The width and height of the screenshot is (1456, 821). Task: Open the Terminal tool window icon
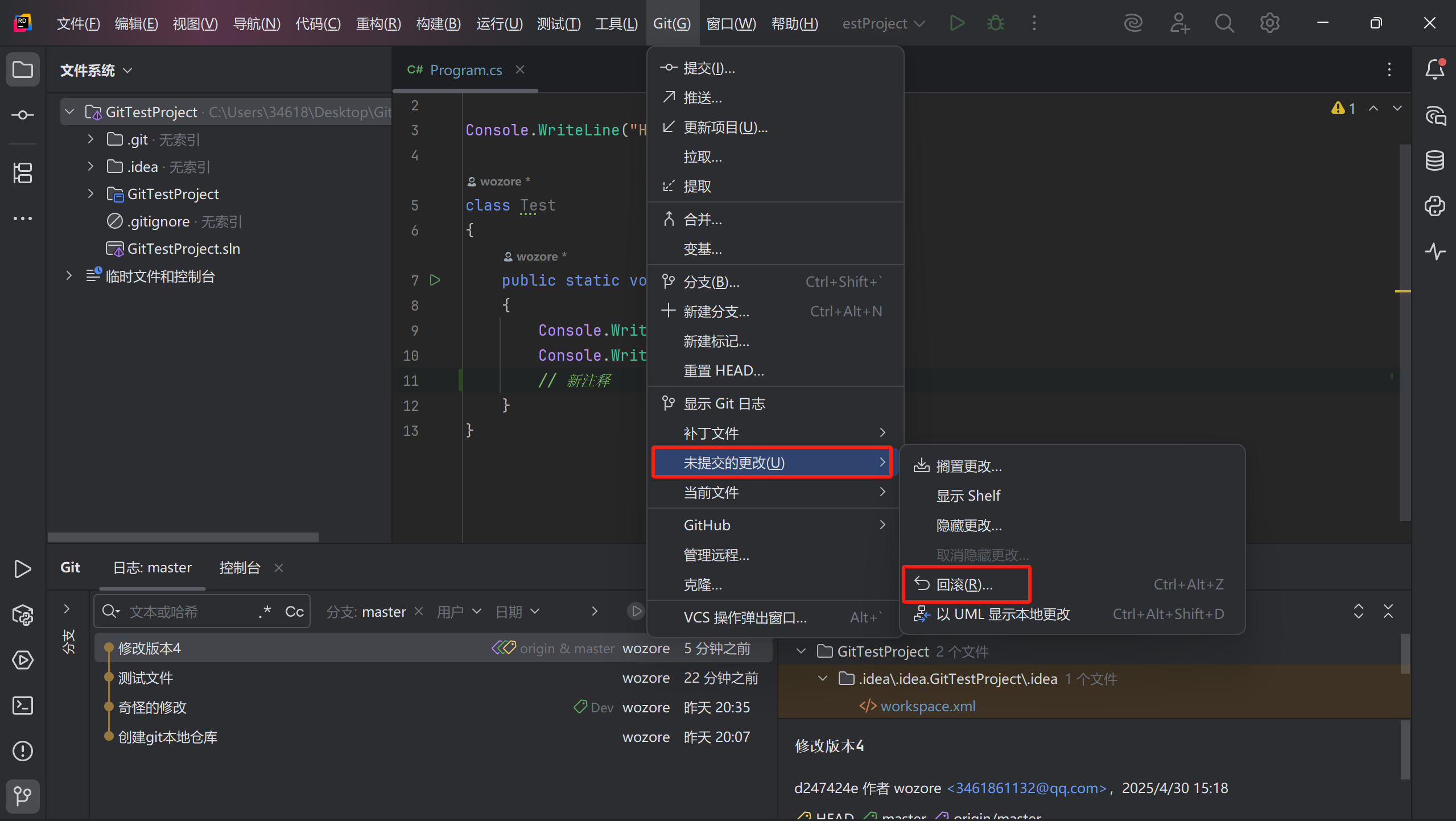pyautogui.click(x=23, y=706)
